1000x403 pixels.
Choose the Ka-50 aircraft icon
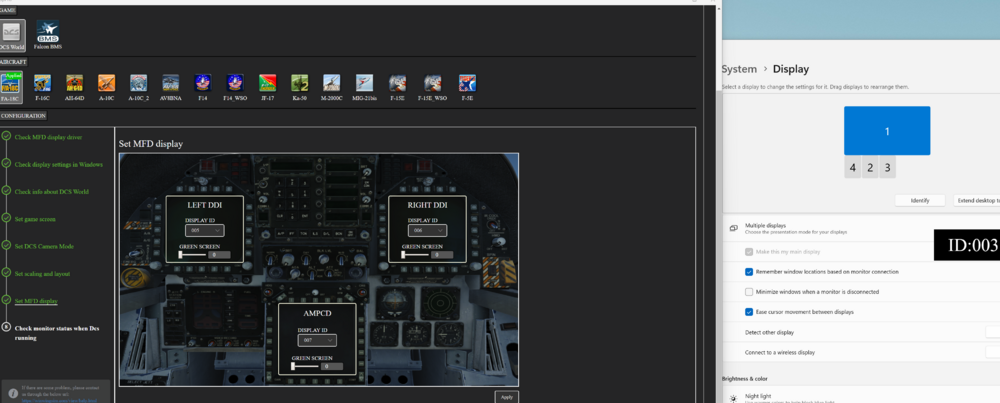tap(300, 87)
